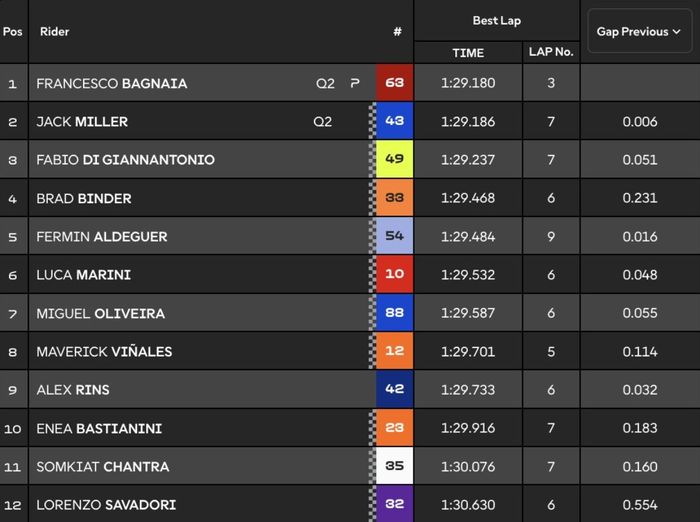Open rider Francesco Bagnaia's name

pyautogui.click(x=111, y=84)
